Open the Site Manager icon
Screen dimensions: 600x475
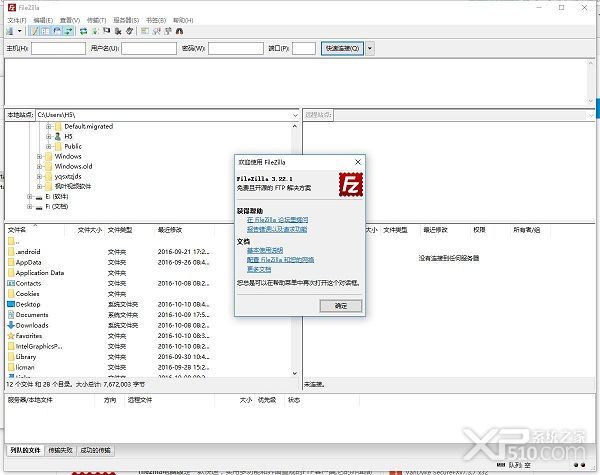10,31
